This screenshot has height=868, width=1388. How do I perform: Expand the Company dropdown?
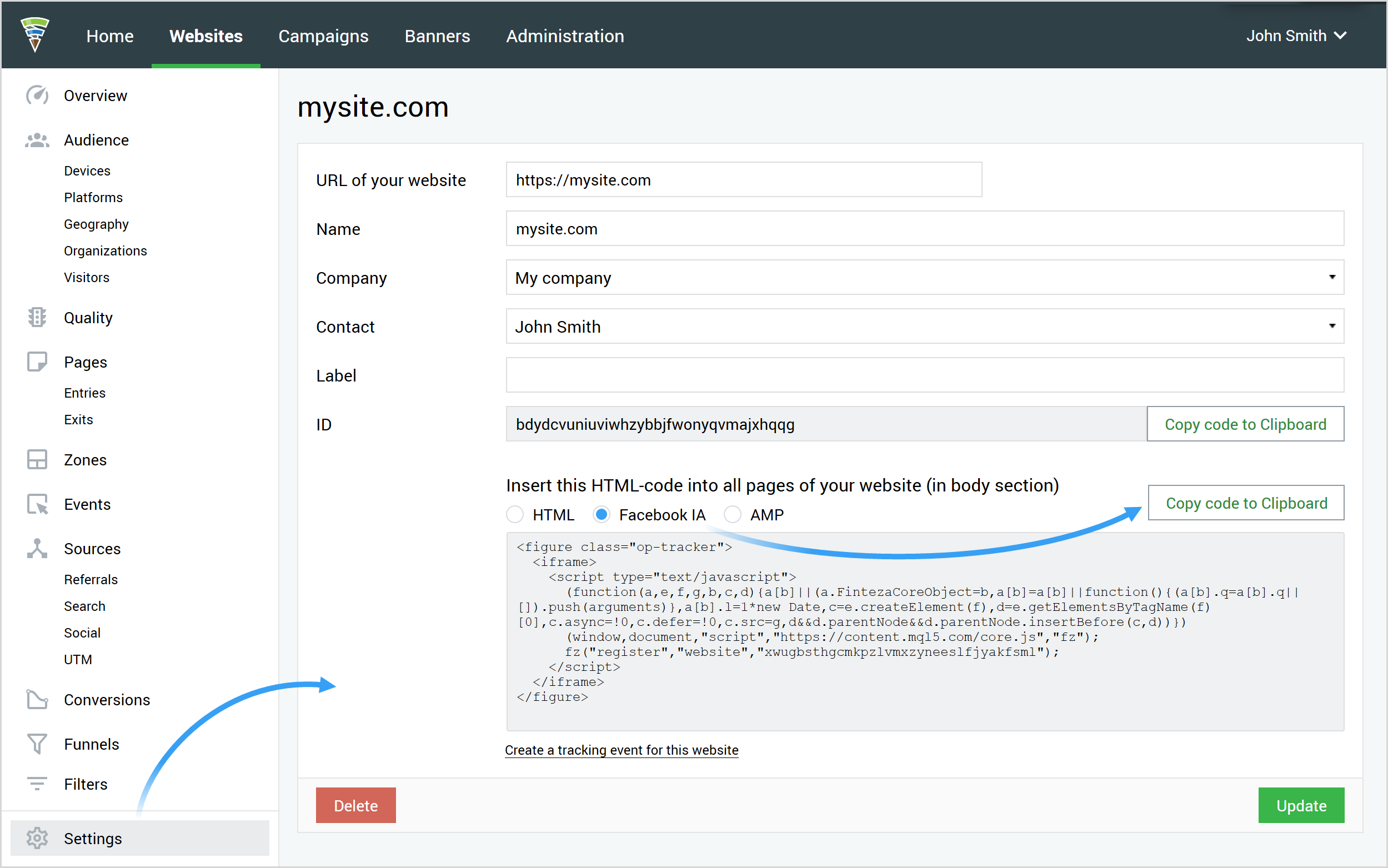[x=1331, y=278]
